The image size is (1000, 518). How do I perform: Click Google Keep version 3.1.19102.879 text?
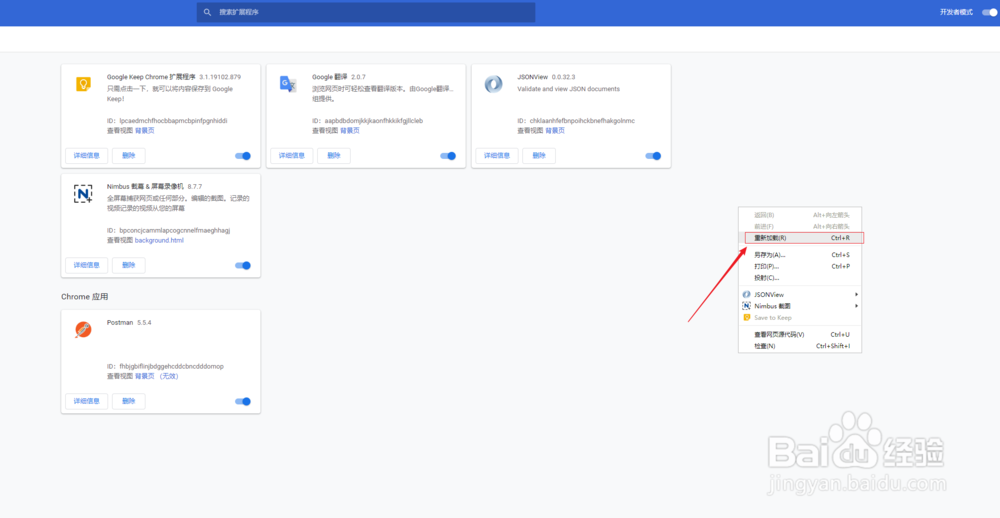pos(220,77)
